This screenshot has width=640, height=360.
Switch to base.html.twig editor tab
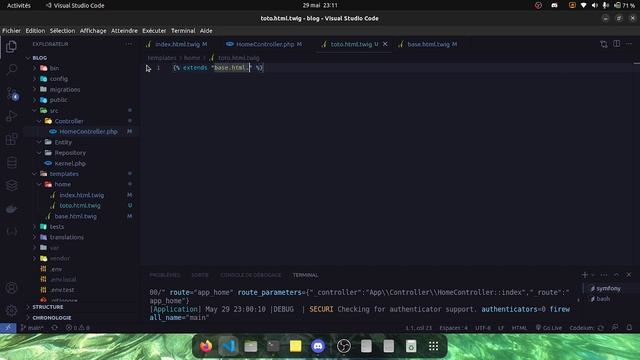(x=428, y=44)
